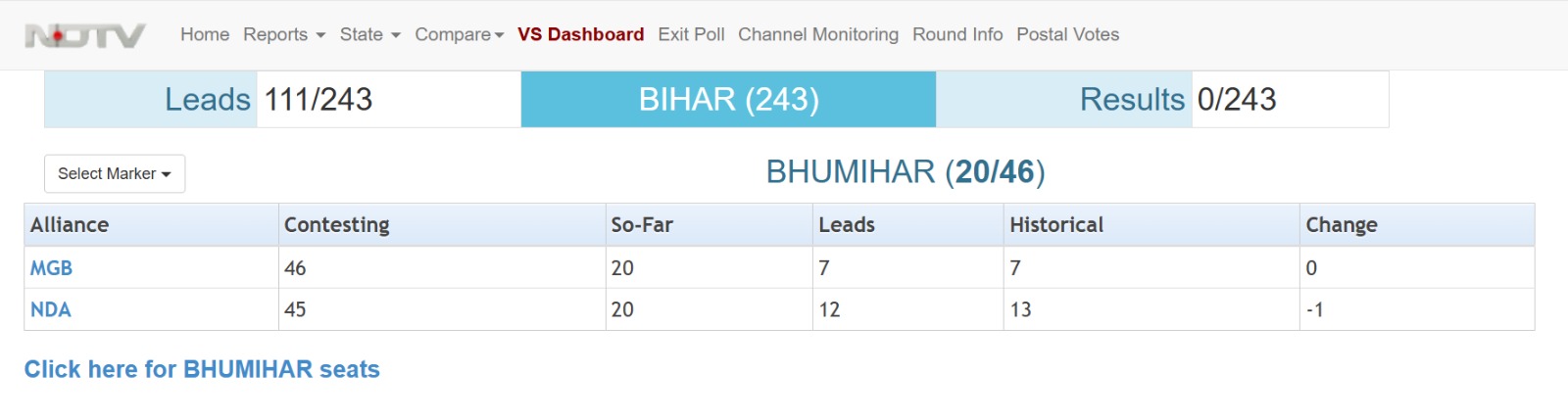Open the State dropdown menu
This screenshot has width=1568, height=419.
pos(369,34)
